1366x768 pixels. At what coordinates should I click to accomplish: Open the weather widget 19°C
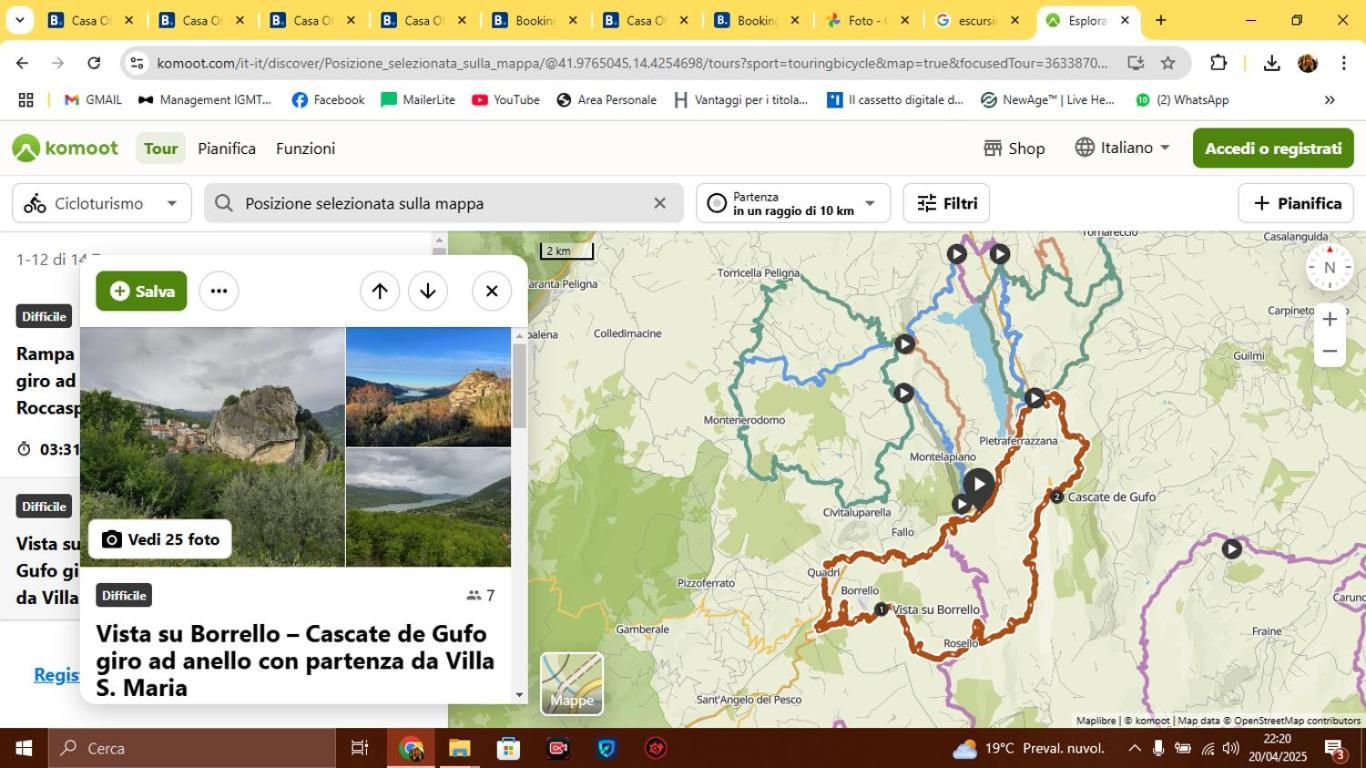pyautogui.click(x=1028, y=748)
